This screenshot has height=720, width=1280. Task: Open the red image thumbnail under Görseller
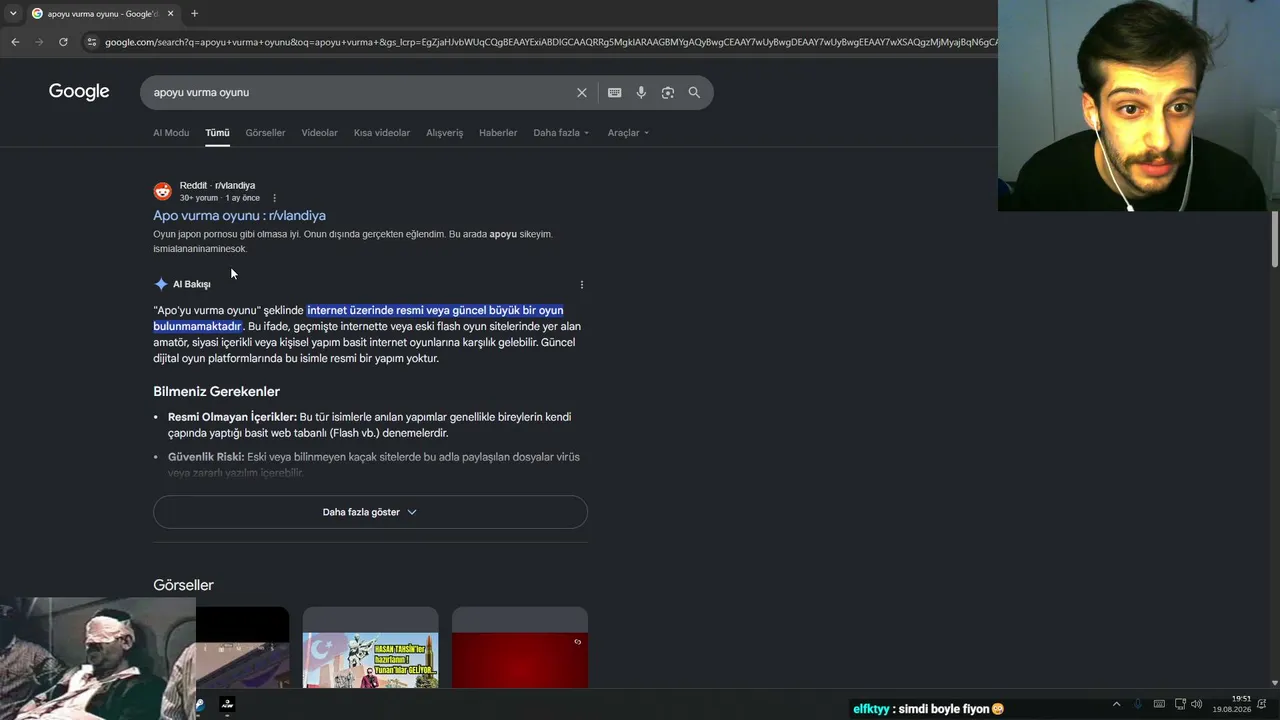(520, 648)
